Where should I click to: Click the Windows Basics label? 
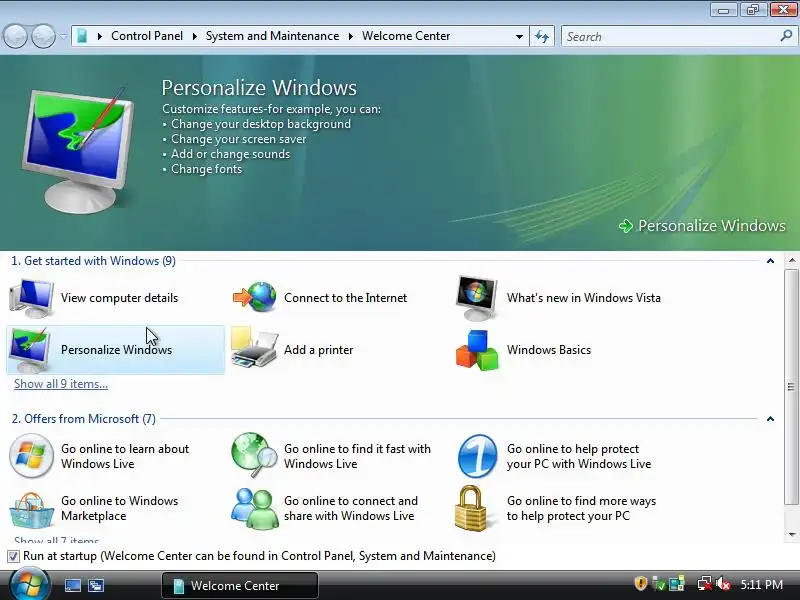549,350
